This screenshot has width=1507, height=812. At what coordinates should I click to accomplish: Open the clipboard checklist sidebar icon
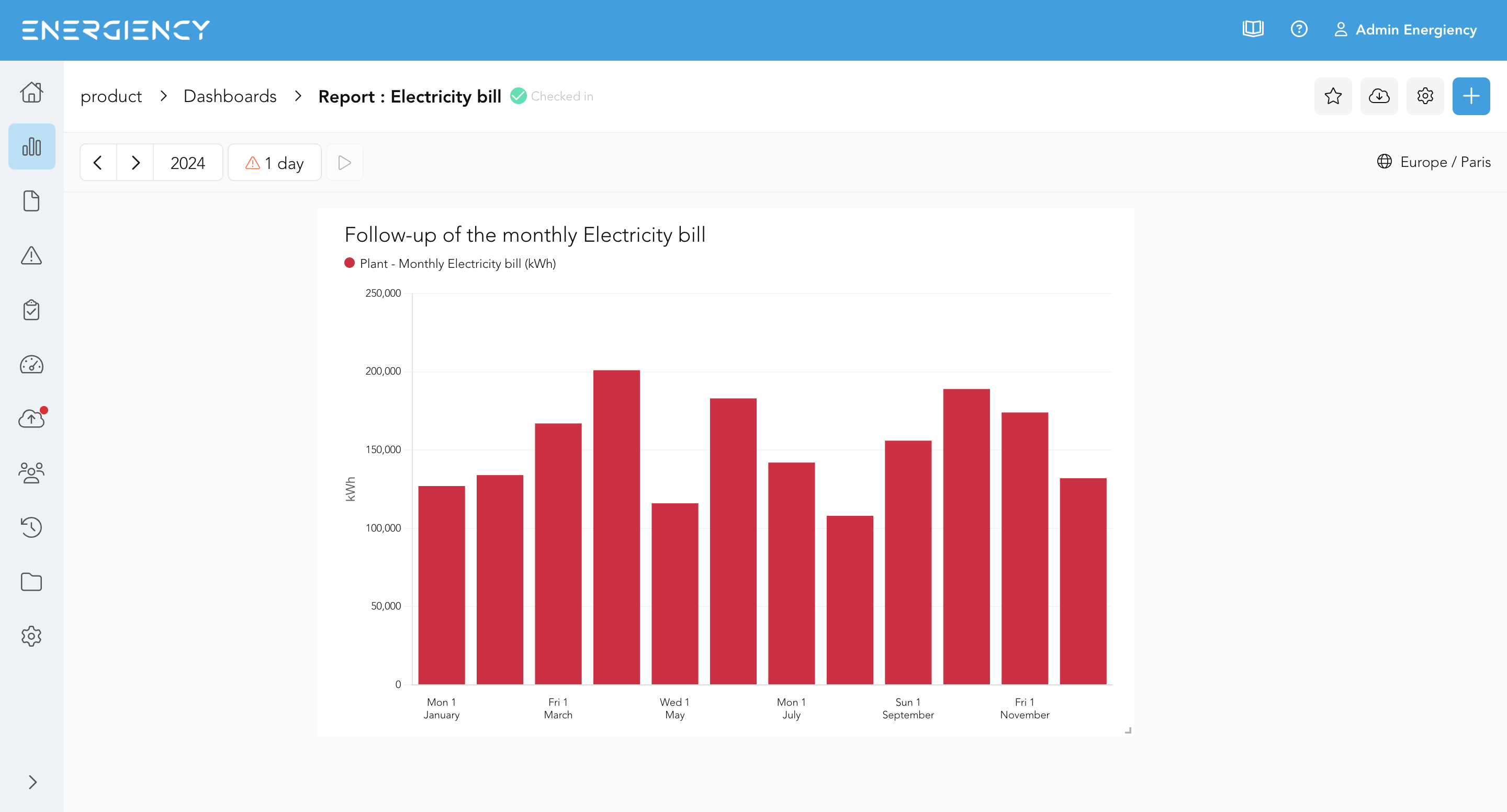pyautogui.click(x=31, y=310)
